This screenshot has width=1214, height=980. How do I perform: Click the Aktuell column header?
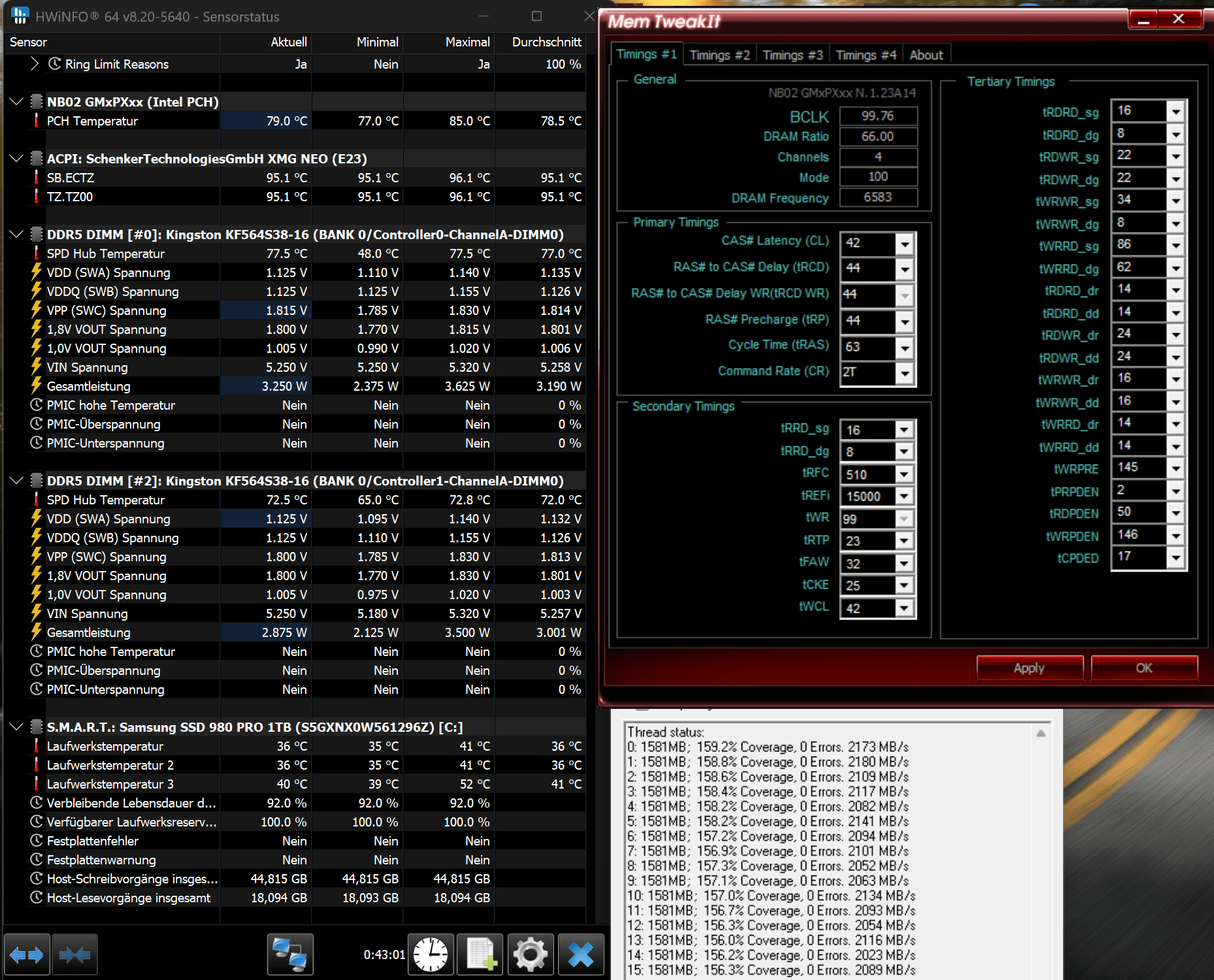tap(266, 42)
